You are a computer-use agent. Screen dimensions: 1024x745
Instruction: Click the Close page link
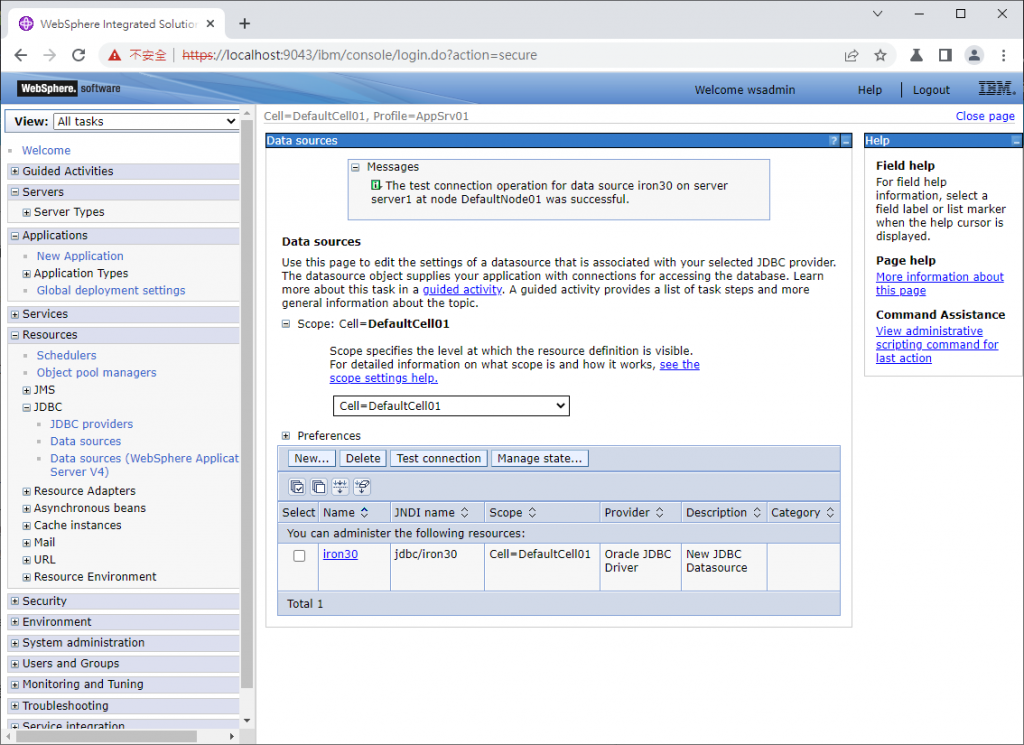coord(985,116)
